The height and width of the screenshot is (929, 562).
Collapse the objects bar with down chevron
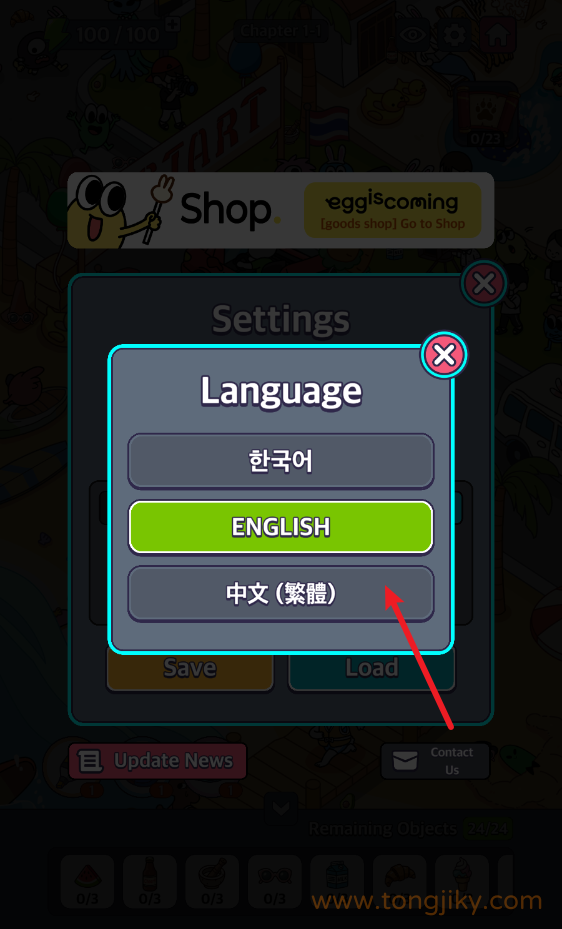[x=281, y=809]
